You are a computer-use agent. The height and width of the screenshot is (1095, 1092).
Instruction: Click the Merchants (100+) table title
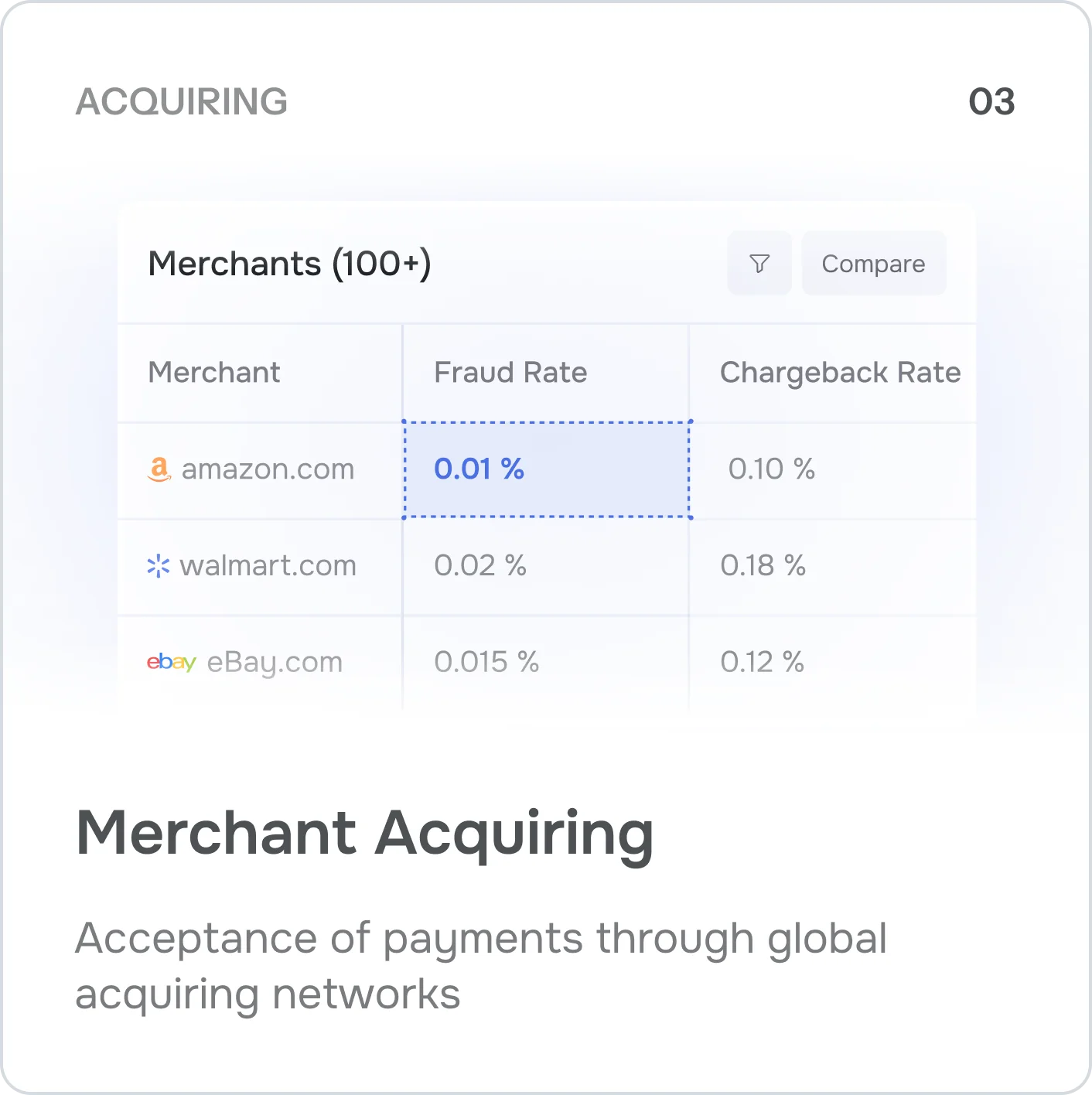[289, 264]
